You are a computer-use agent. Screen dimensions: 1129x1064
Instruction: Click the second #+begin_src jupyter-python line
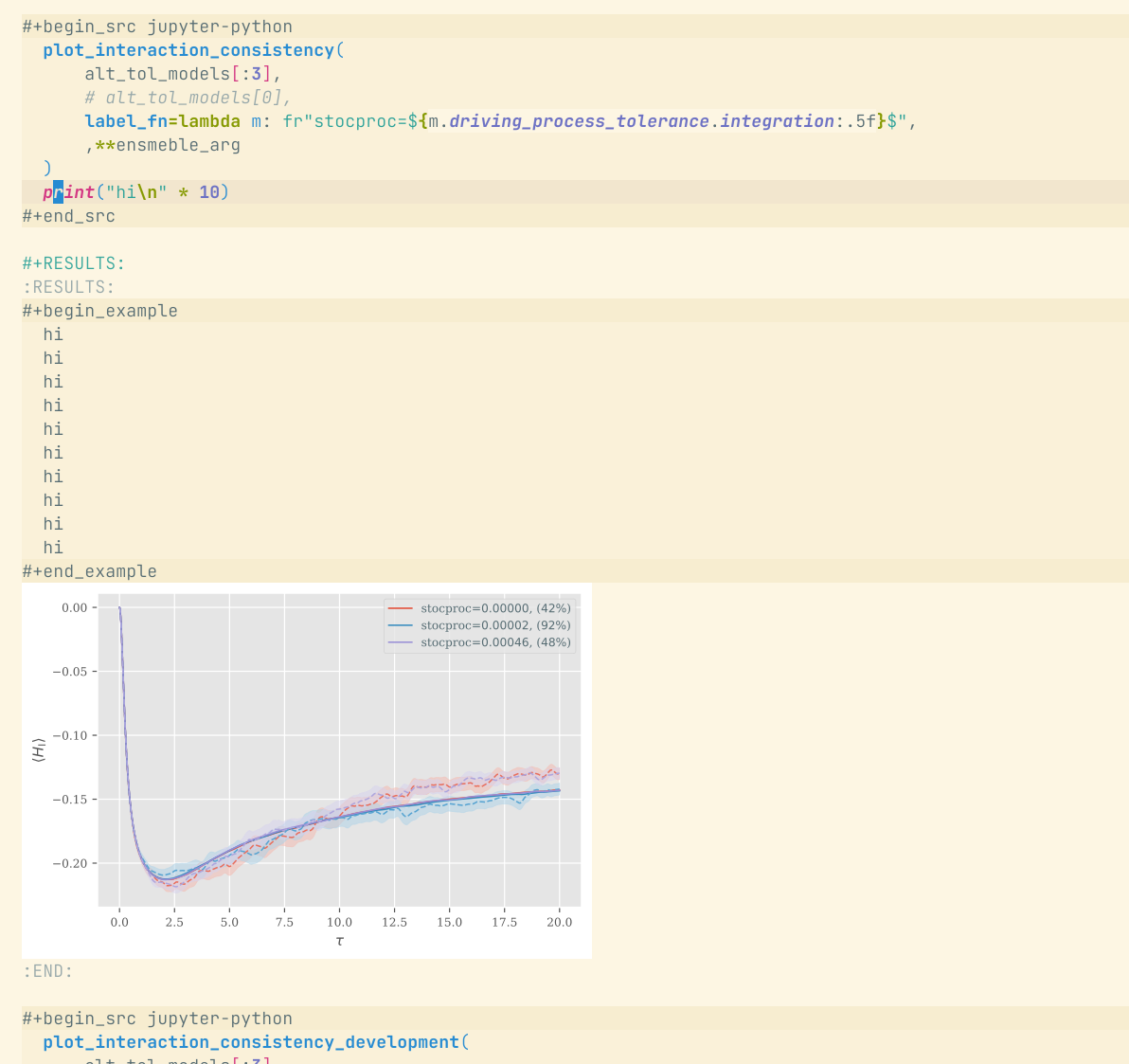(x=157, y=1019)
